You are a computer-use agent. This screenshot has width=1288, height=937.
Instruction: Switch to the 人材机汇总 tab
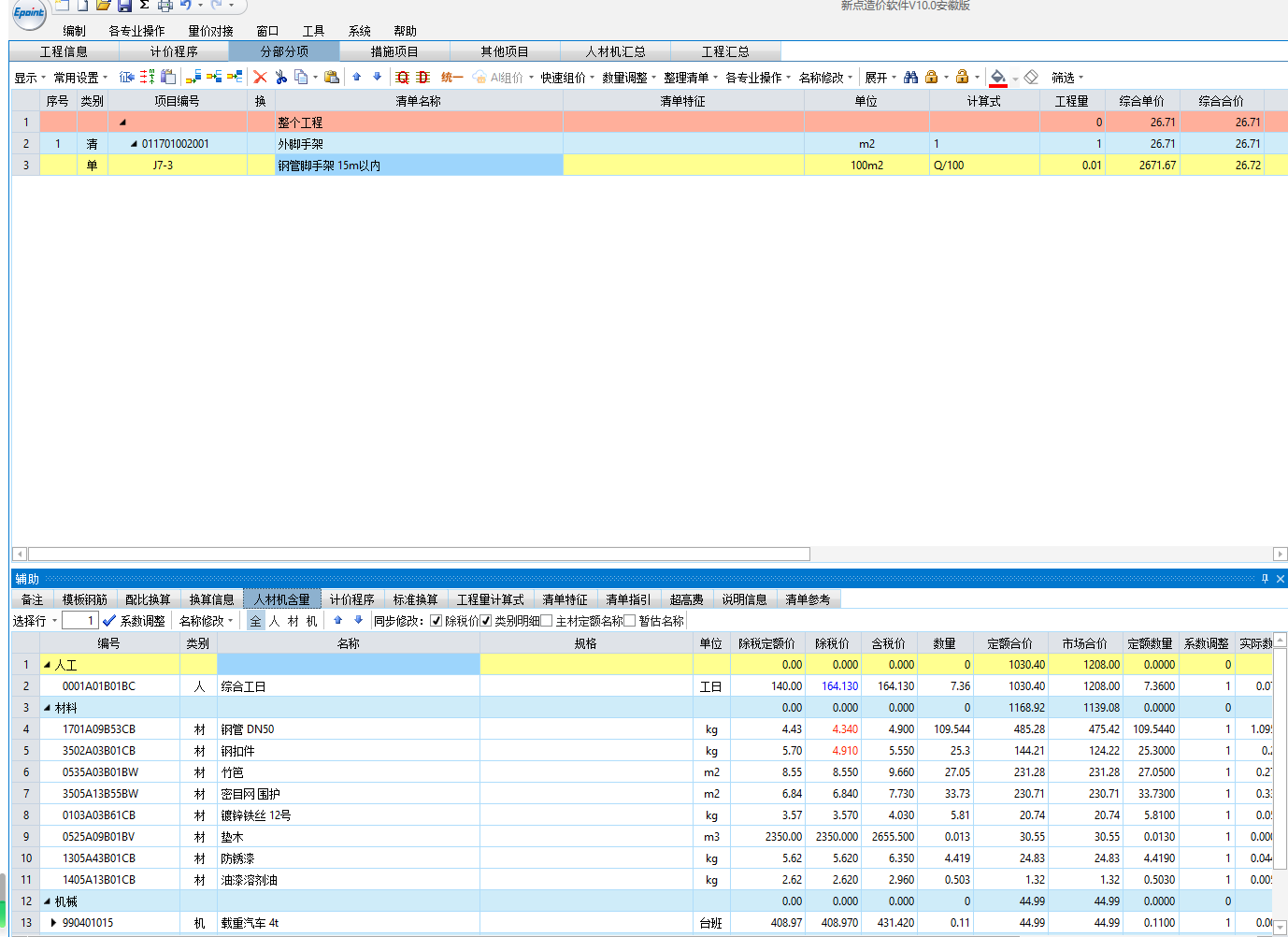pyautogui.click(x=615, y=51)
